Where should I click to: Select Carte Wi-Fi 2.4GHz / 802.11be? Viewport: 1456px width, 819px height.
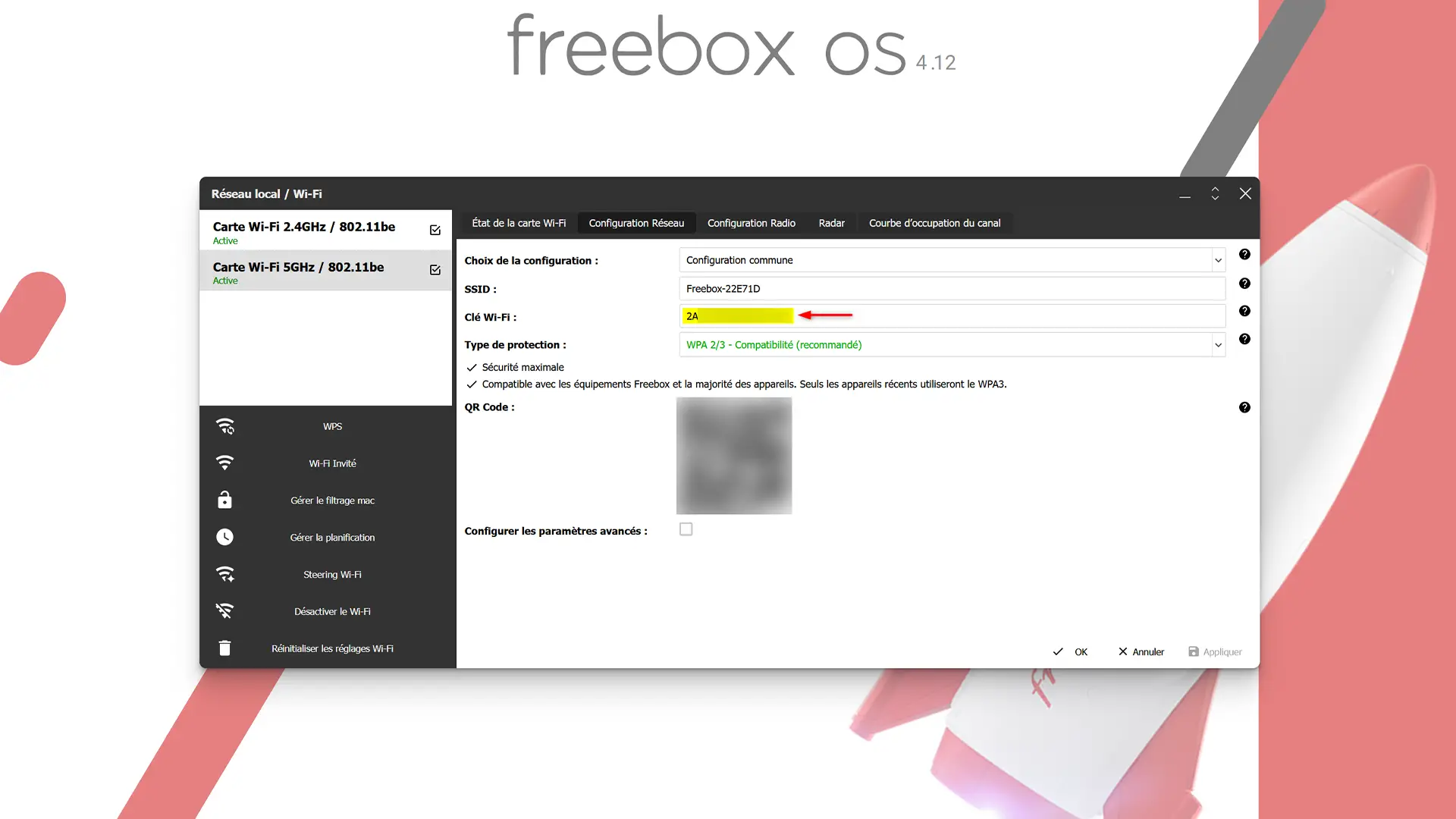(x=325, y=231)
